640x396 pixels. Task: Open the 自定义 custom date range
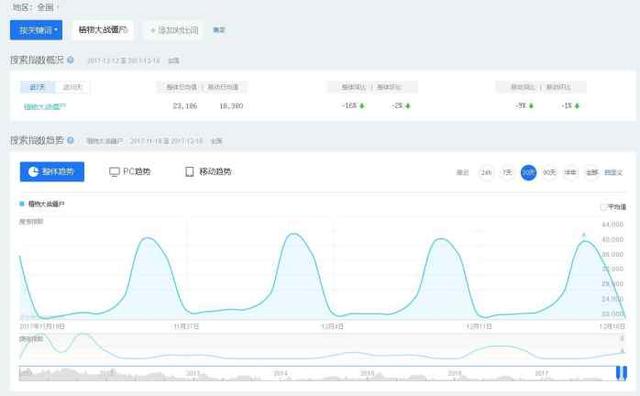(x=613, y=173)
